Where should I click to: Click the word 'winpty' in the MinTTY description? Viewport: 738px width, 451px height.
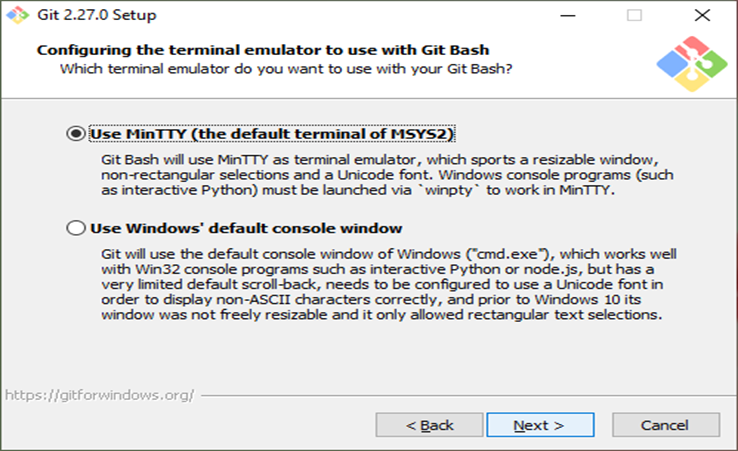click(455, 191)
